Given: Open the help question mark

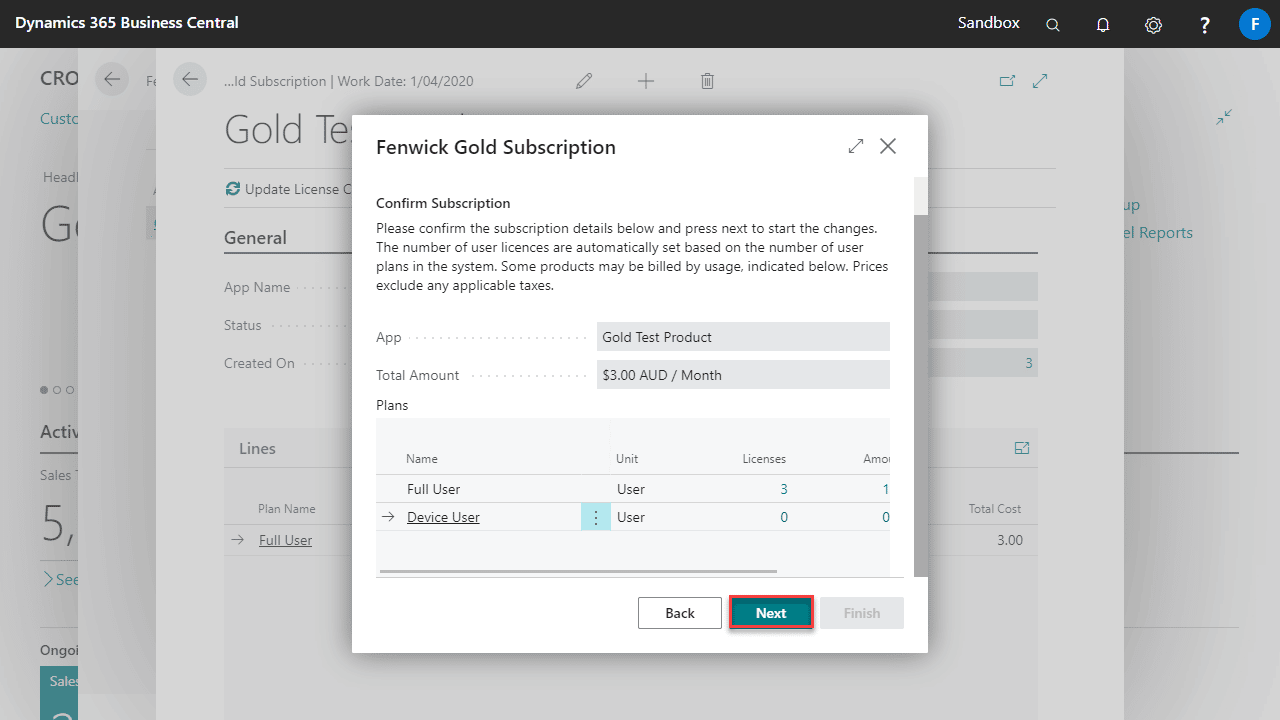Looking at the screenshot, I should [1205, 25].
